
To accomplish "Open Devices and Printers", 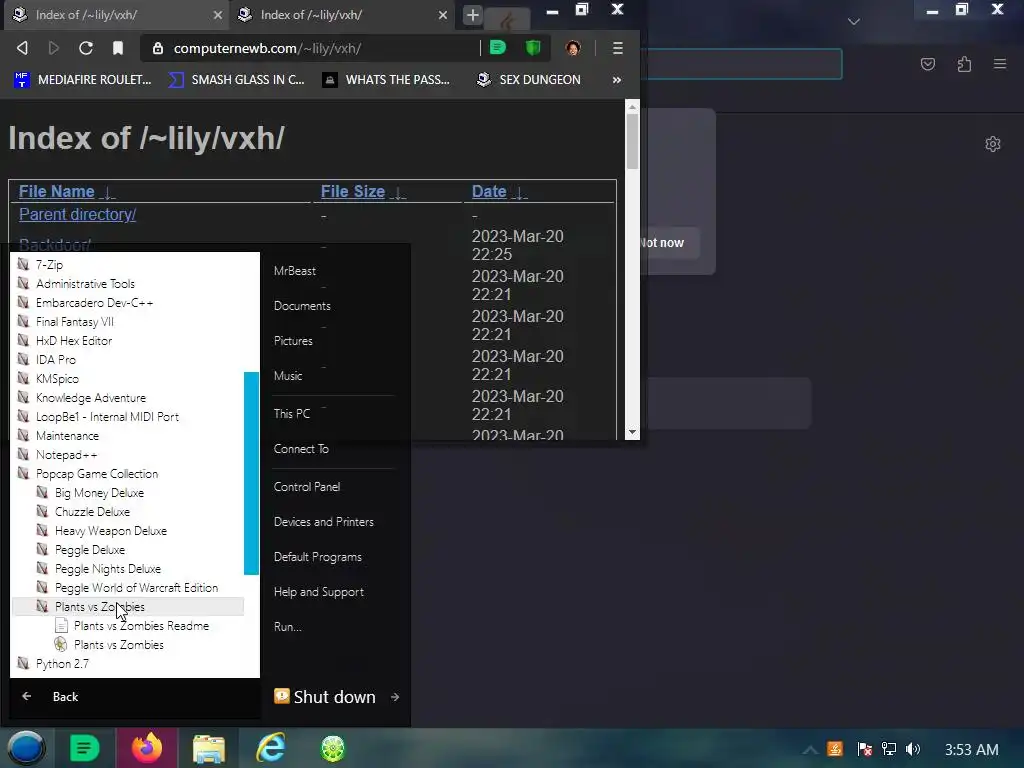I will tap(323, 522).
